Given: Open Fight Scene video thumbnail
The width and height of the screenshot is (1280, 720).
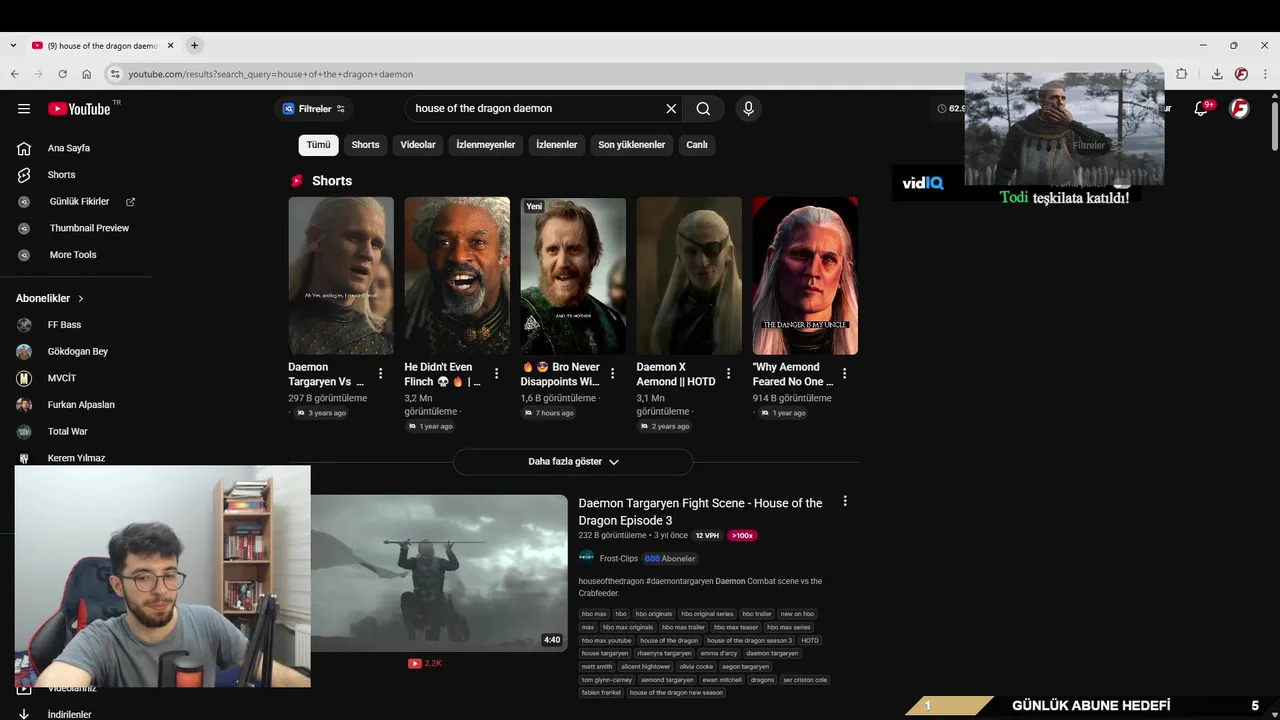Looking at the screenshot, I should (439, 573).
